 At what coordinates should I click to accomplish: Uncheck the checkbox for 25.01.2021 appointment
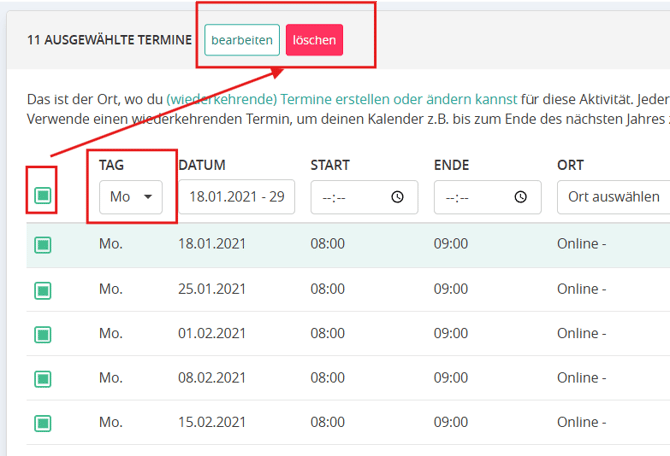[42, 290]
